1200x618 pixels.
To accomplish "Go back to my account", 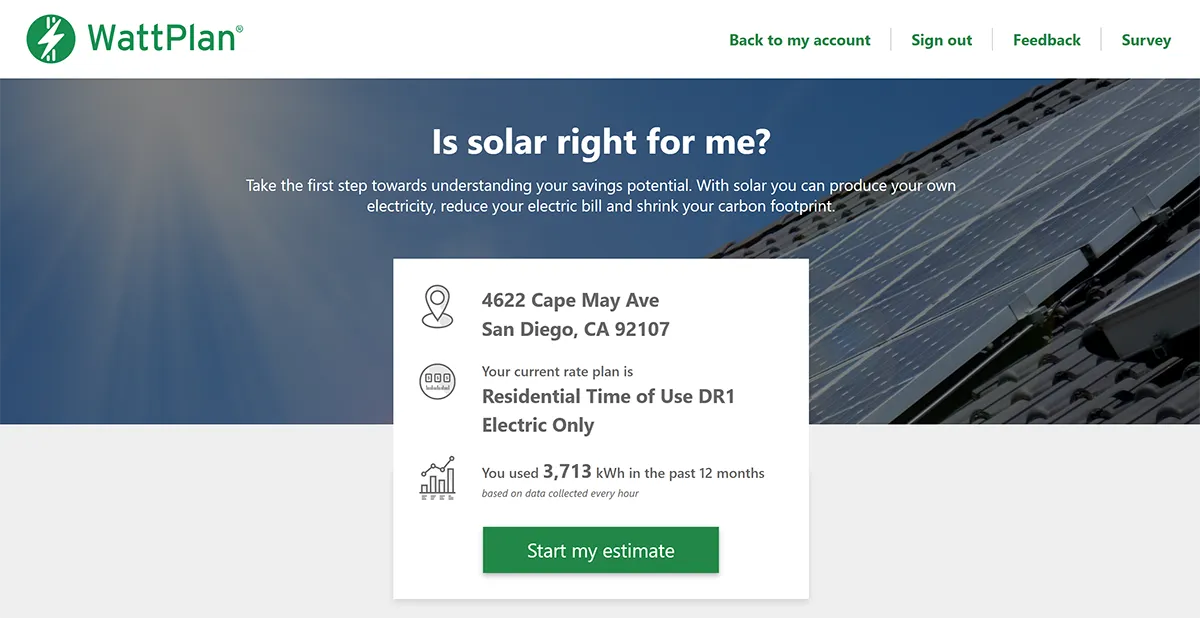I will (799, 40).
